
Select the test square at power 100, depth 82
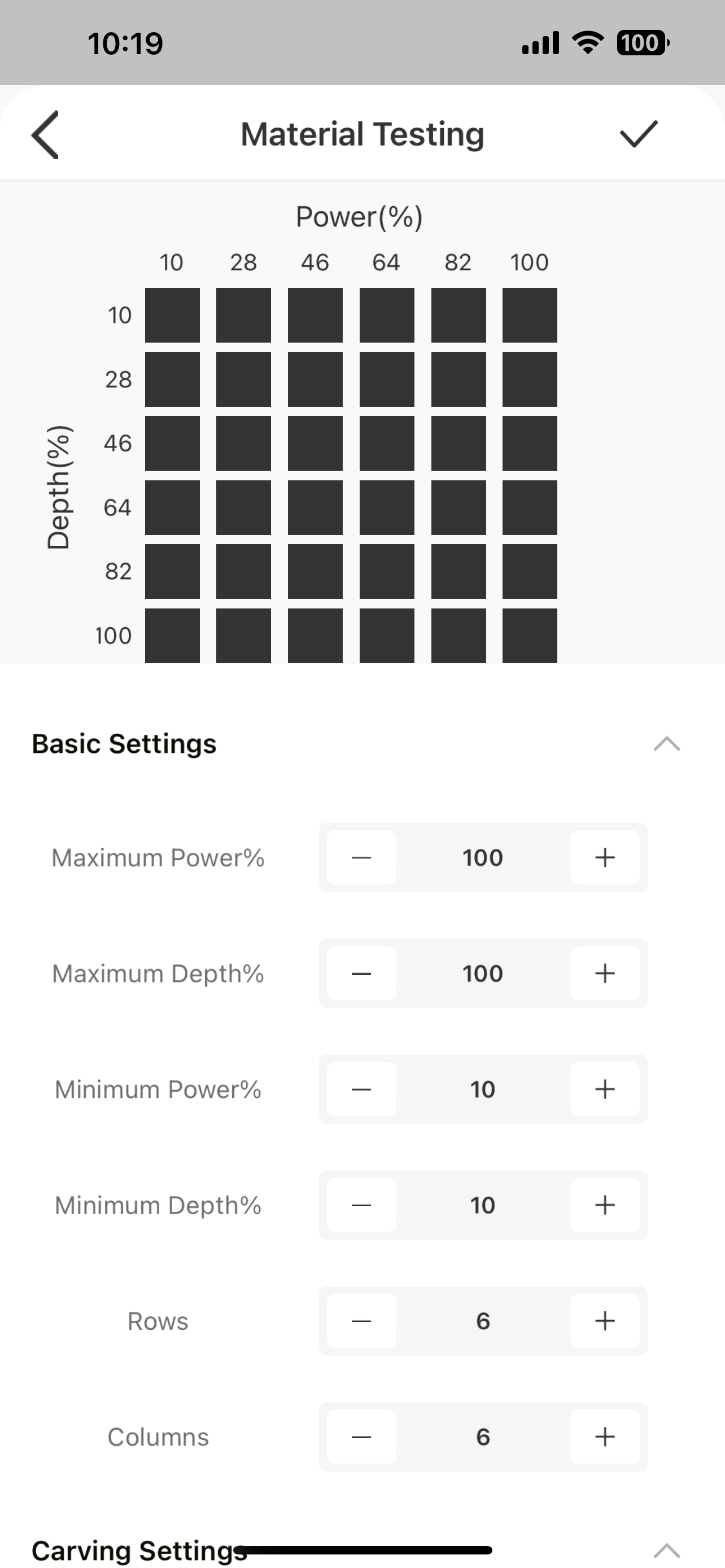click(x=530, y=571)
